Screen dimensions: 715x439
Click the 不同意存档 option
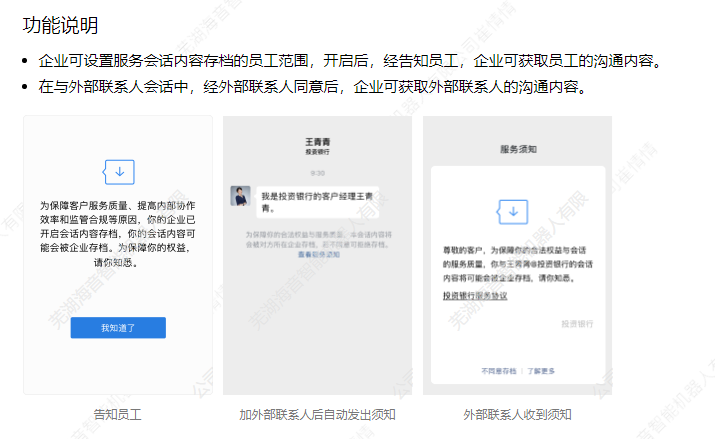(500, 371)
